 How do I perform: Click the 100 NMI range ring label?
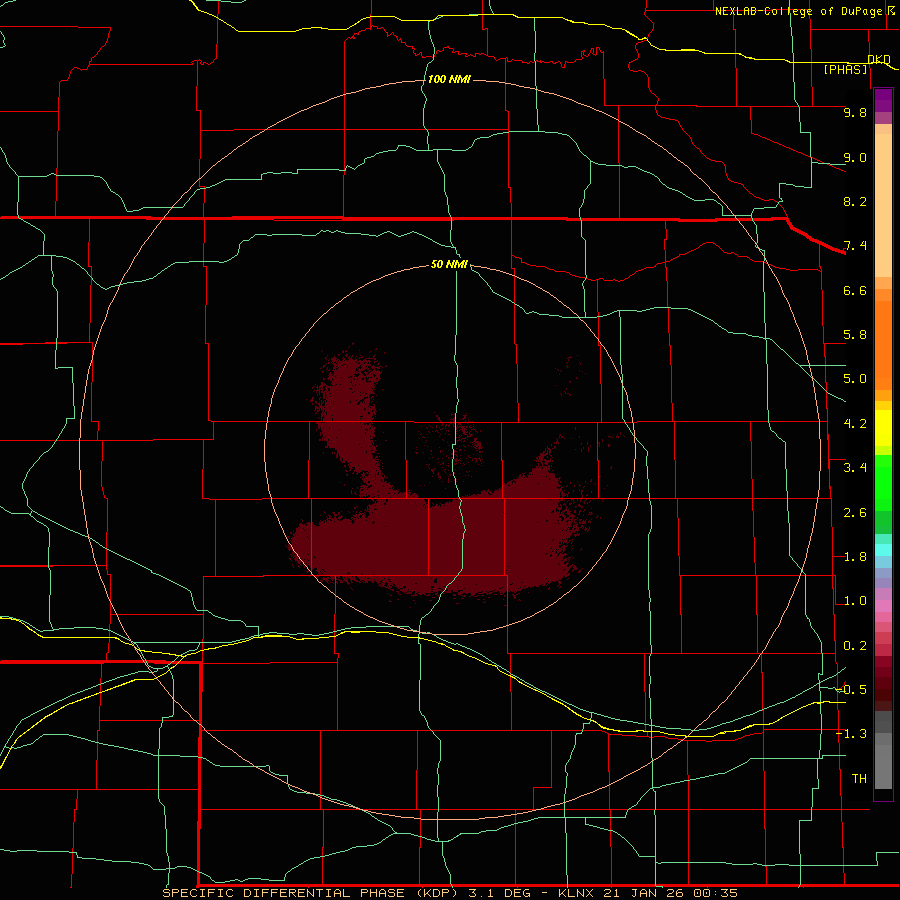[449, 79]
